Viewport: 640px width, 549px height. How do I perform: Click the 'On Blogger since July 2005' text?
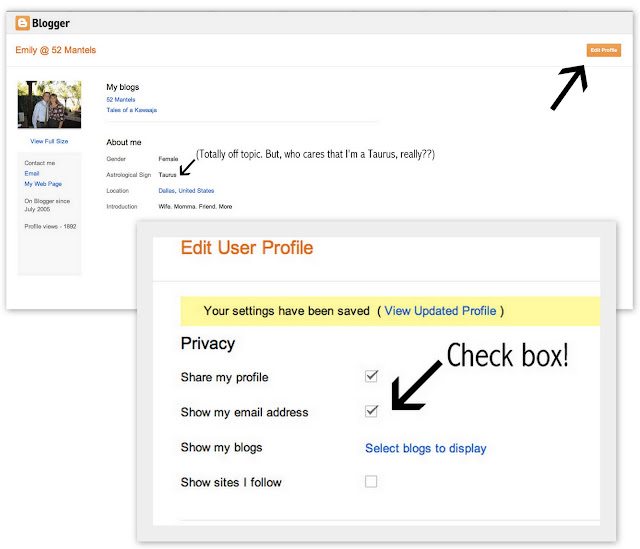(x=47, y=205)
